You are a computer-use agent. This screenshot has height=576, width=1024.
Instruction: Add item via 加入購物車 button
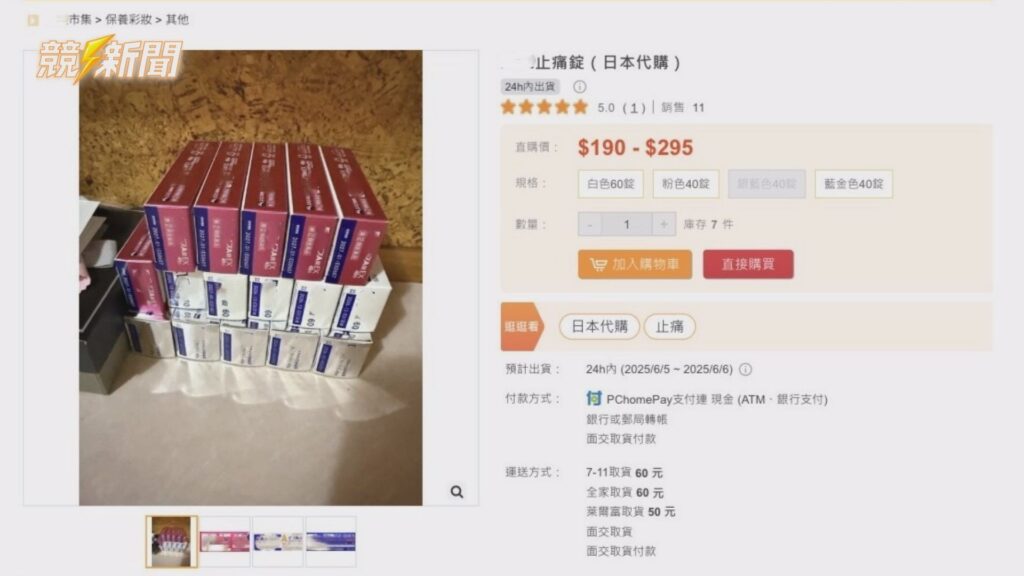tap(635, 264)
